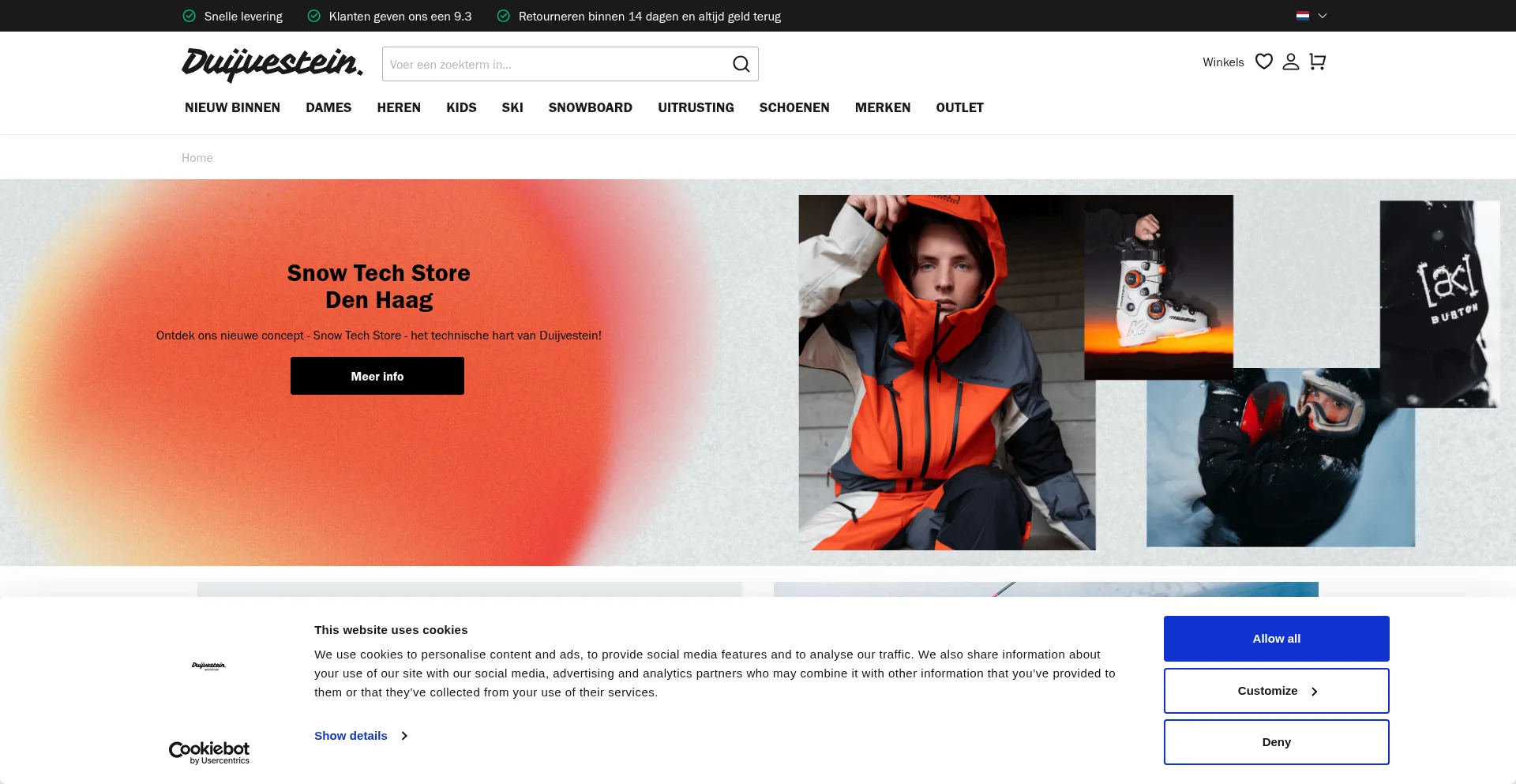Open the Customize cookie options
The image size is (1516, 784).
tap(1276, 691)
